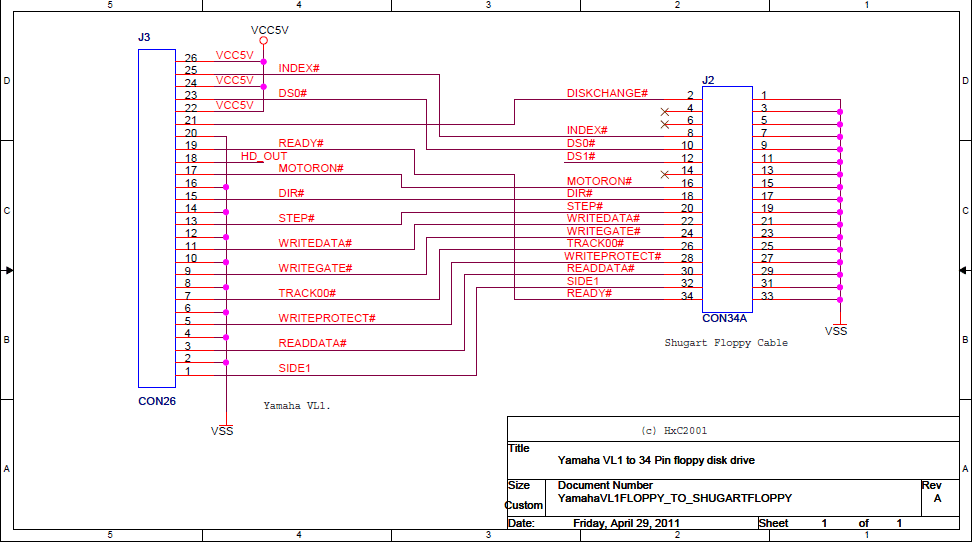Click READDATA# label beside J3 pin 3
The image size is (973, 543).
click(312, 343)
